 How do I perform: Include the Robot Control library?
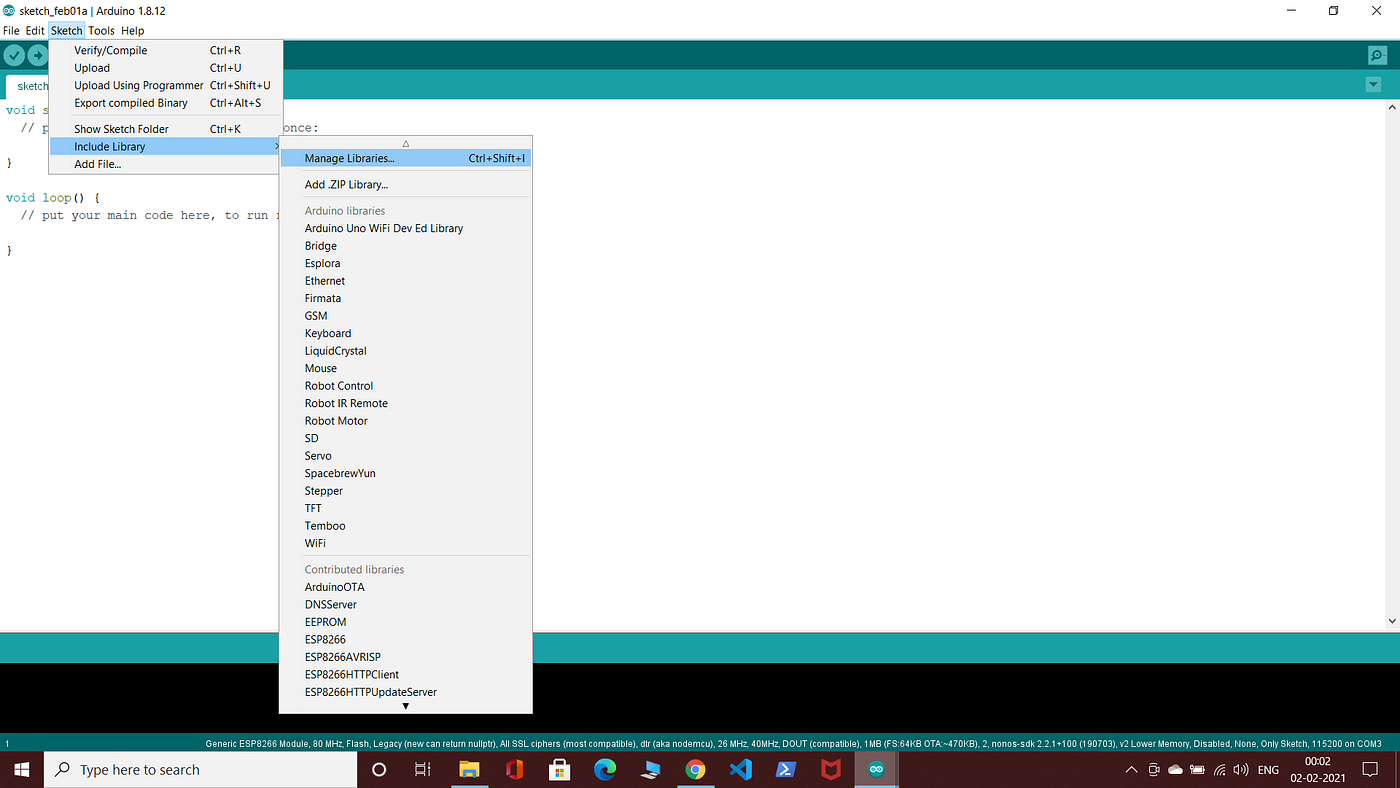(405, 386)
